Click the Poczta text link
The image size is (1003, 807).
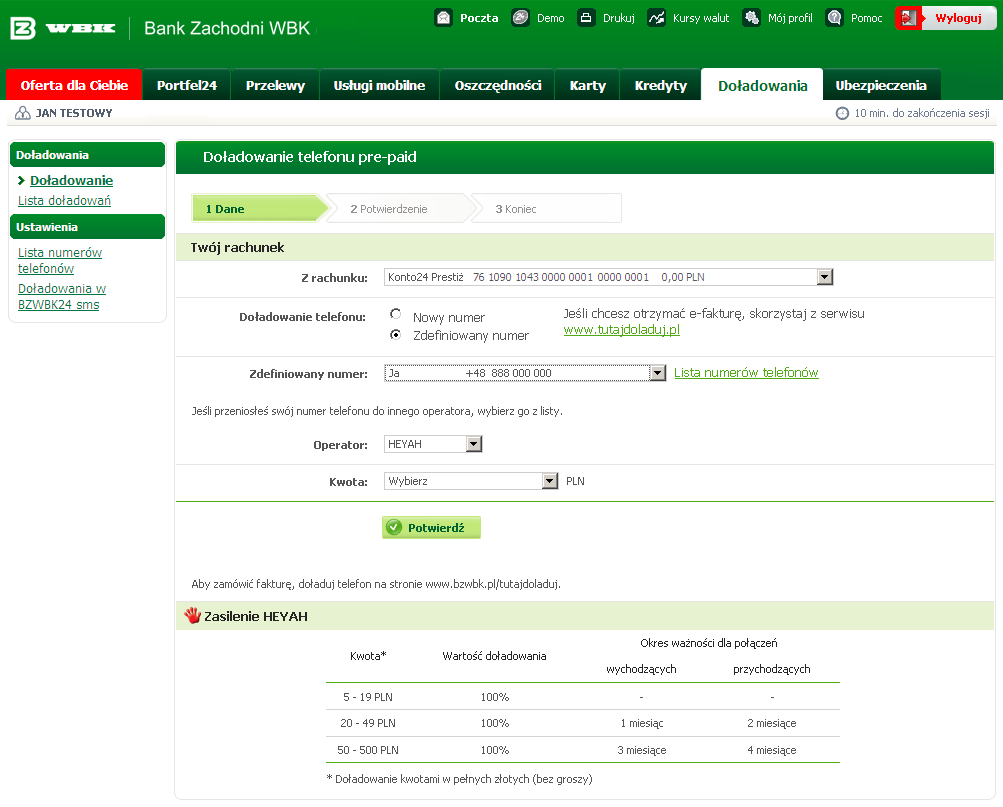(x=479, y=18)
